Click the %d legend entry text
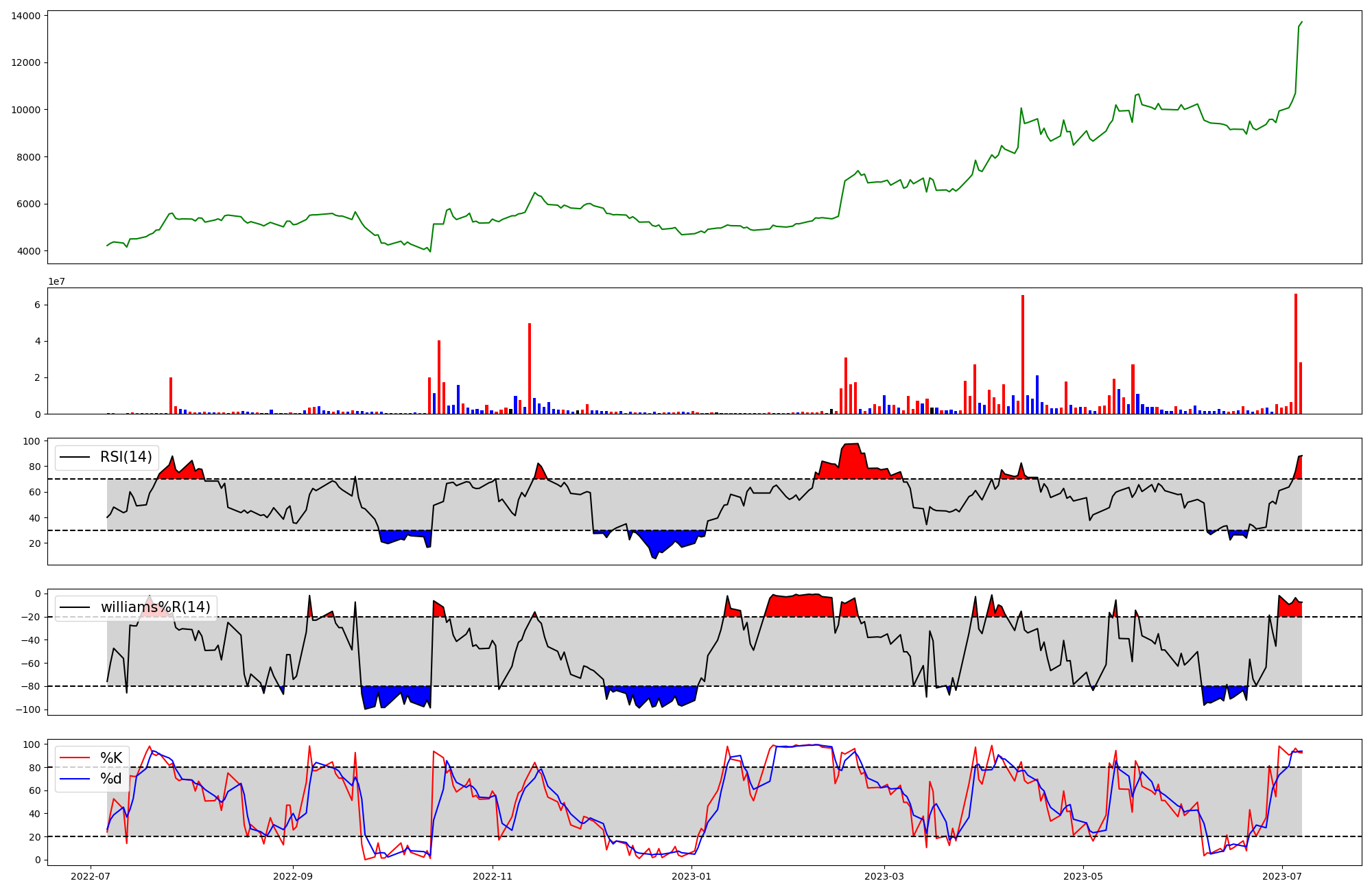 point(111,779)
